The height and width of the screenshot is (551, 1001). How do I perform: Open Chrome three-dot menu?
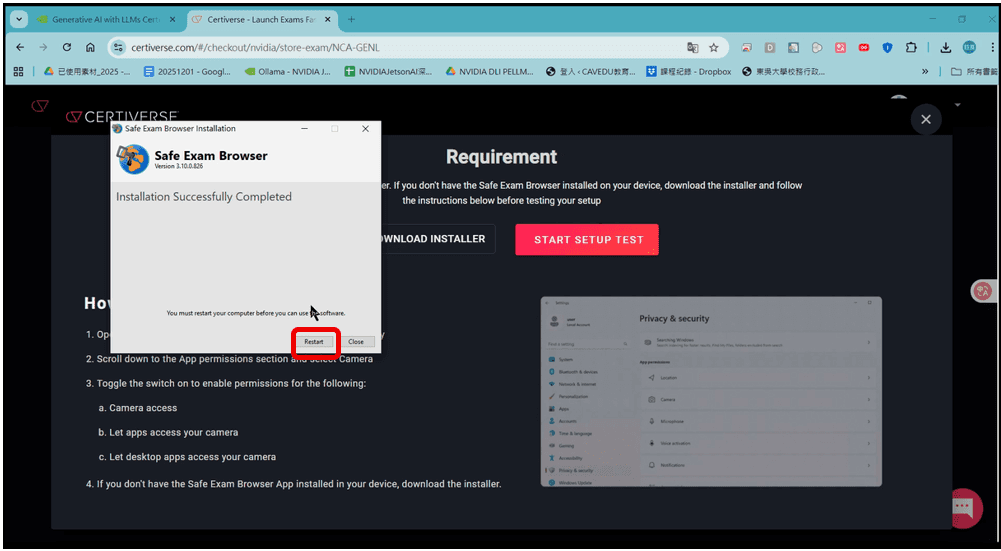click(x=993, y=47)
